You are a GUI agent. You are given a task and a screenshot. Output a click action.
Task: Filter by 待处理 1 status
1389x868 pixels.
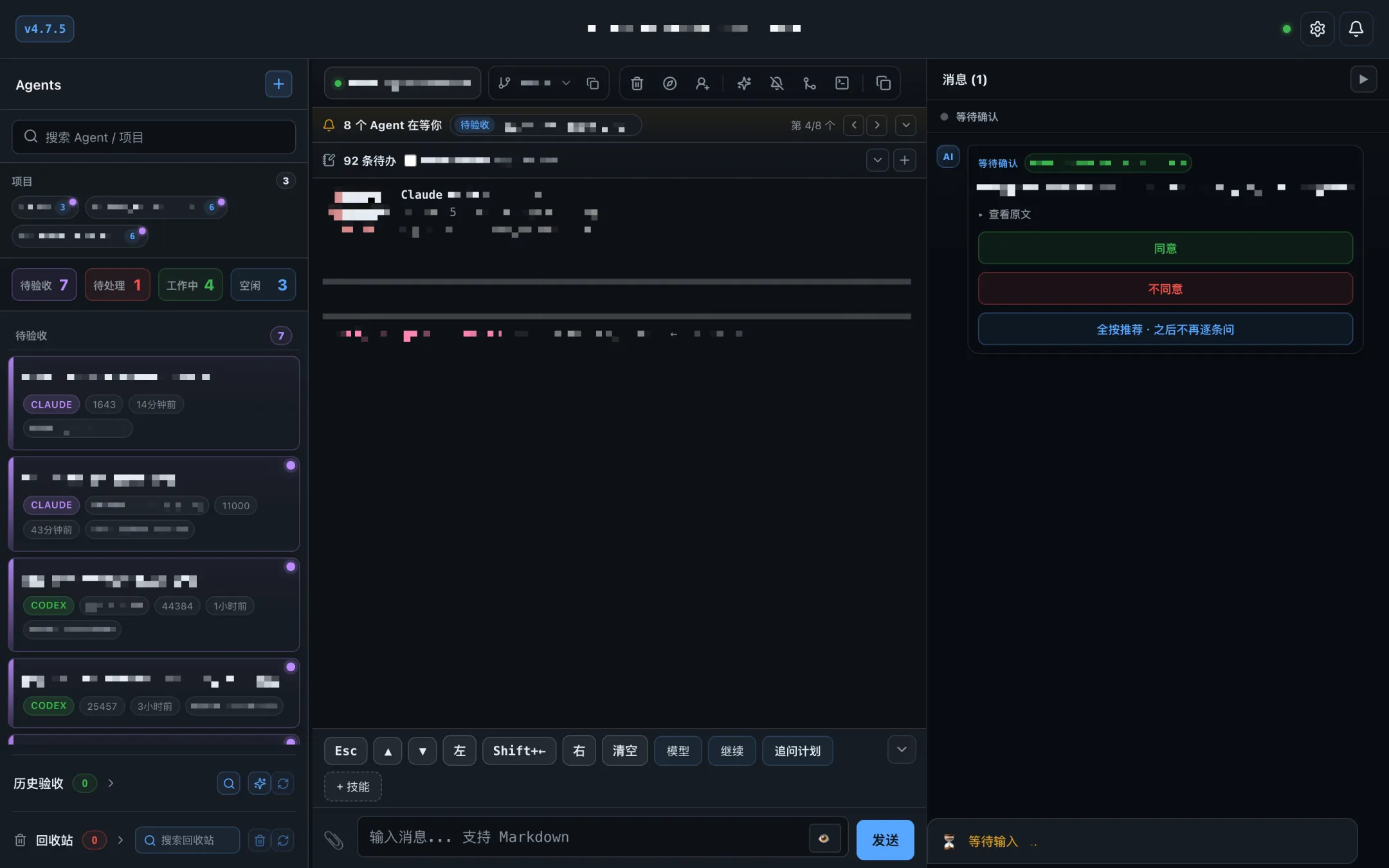(117, 285)
